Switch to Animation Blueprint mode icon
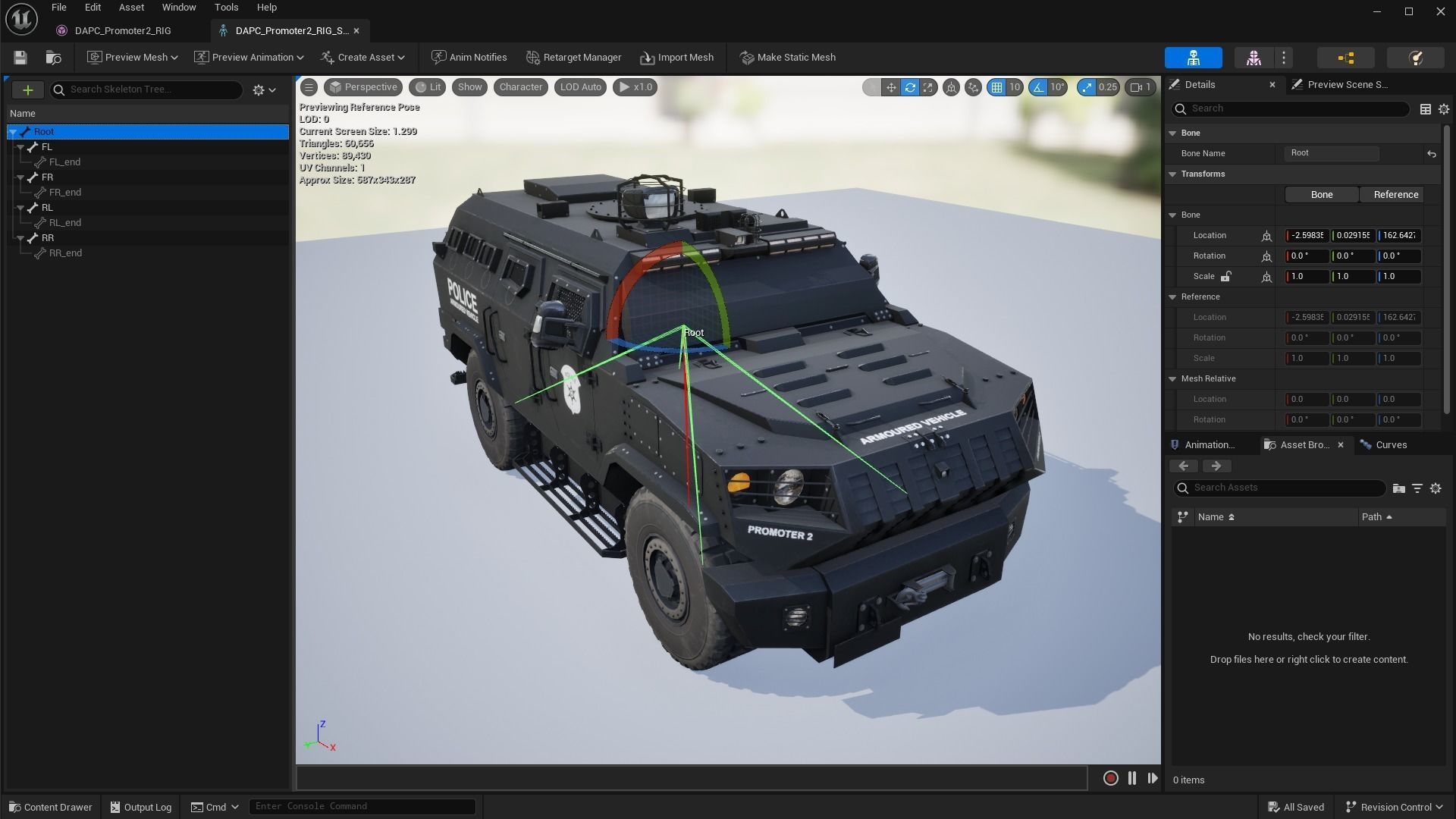Image resolution: width=1456 pixels, height=819 pixels. 1346,58
